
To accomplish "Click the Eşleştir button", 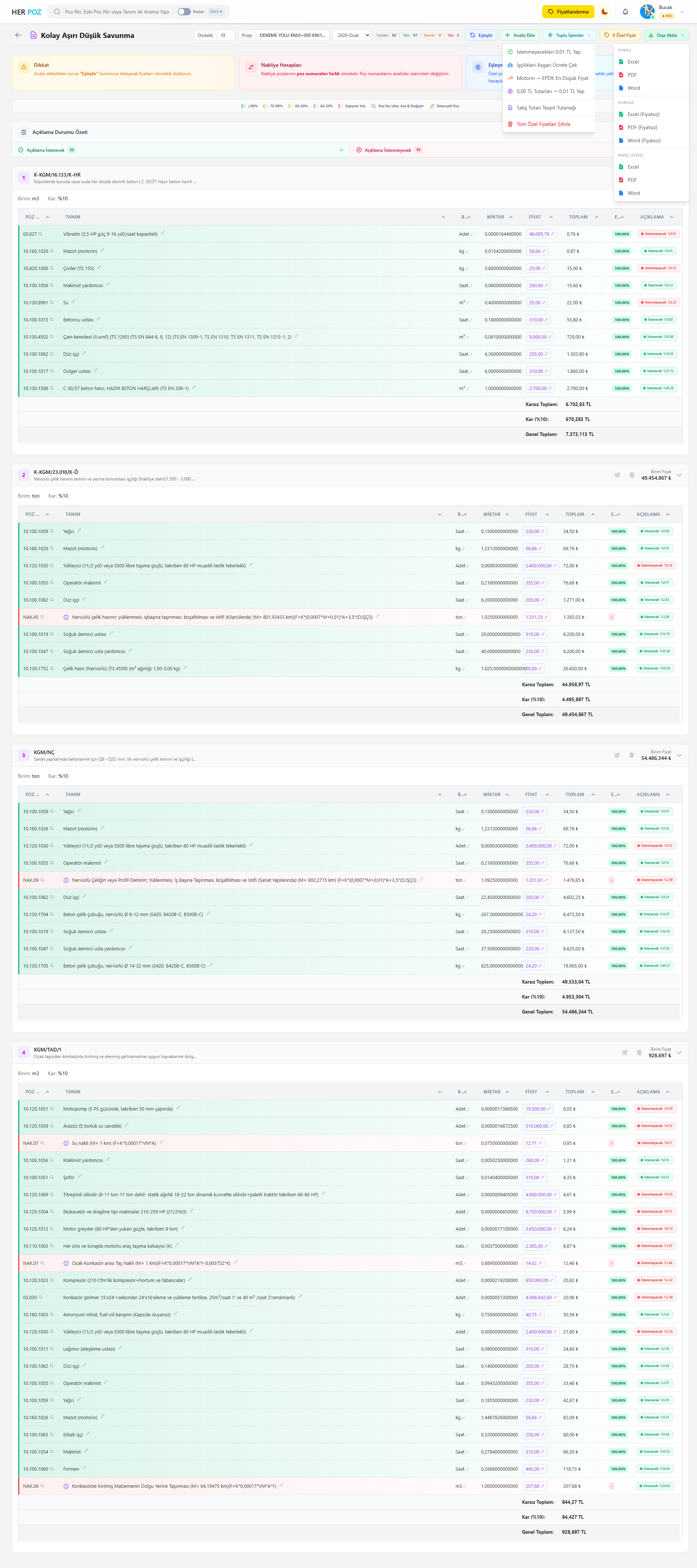I will pyautogui.click(x=480, y=35).
